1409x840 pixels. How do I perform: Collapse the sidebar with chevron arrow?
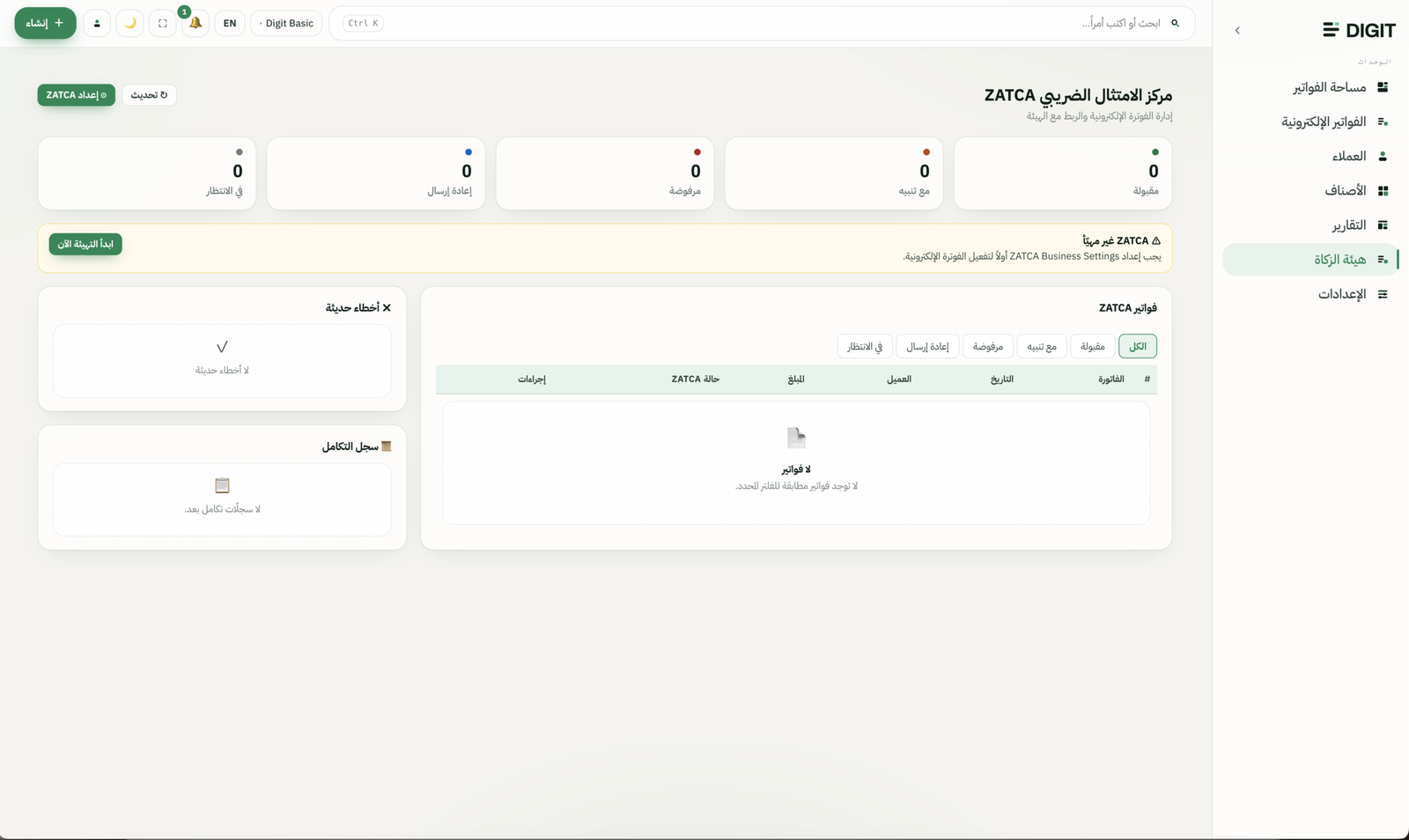click(x=1237, y=30)
